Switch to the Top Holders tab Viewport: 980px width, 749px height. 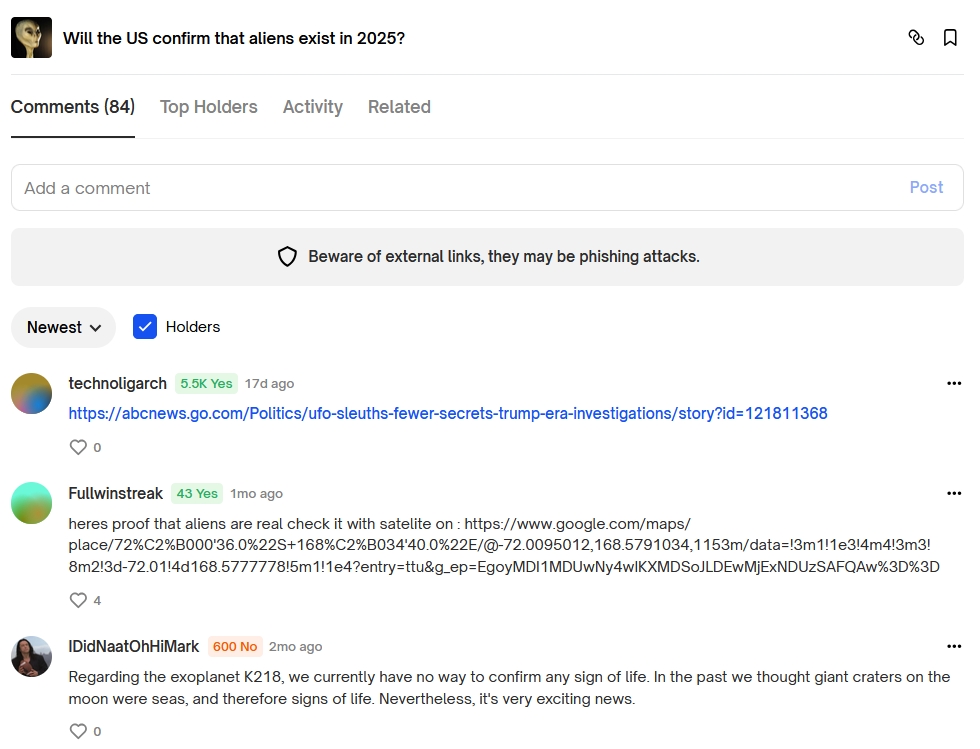pyautogui.click(x=209, y=107)
